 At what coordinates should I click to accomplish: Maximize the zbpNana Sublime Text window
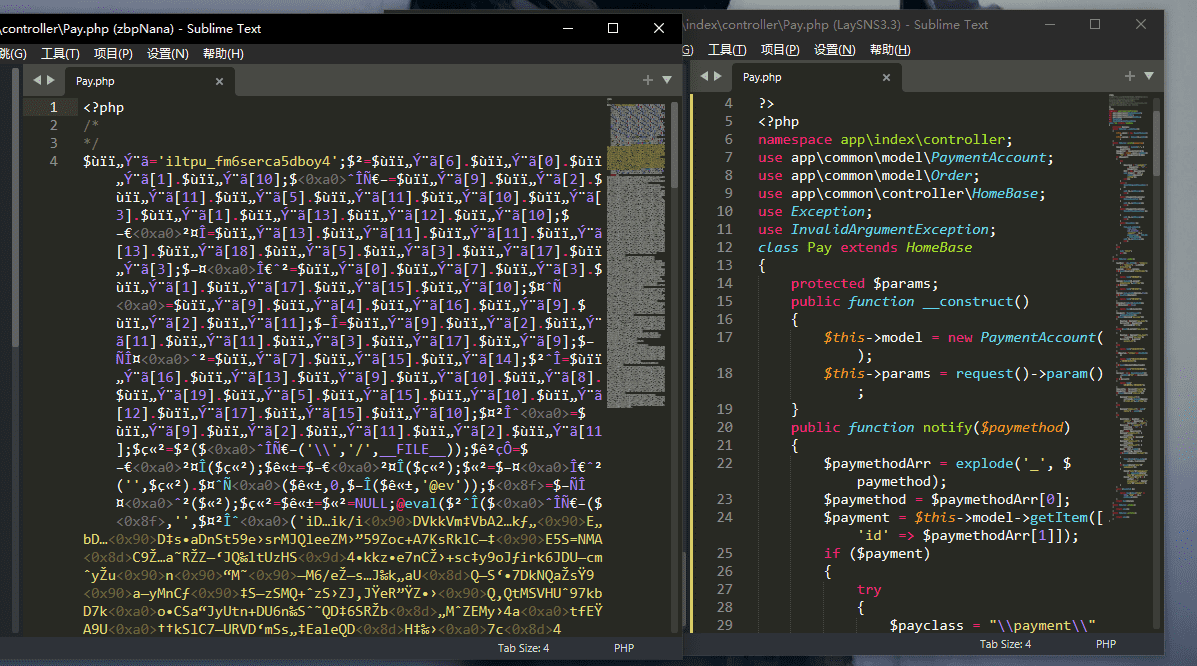point(613,28)
